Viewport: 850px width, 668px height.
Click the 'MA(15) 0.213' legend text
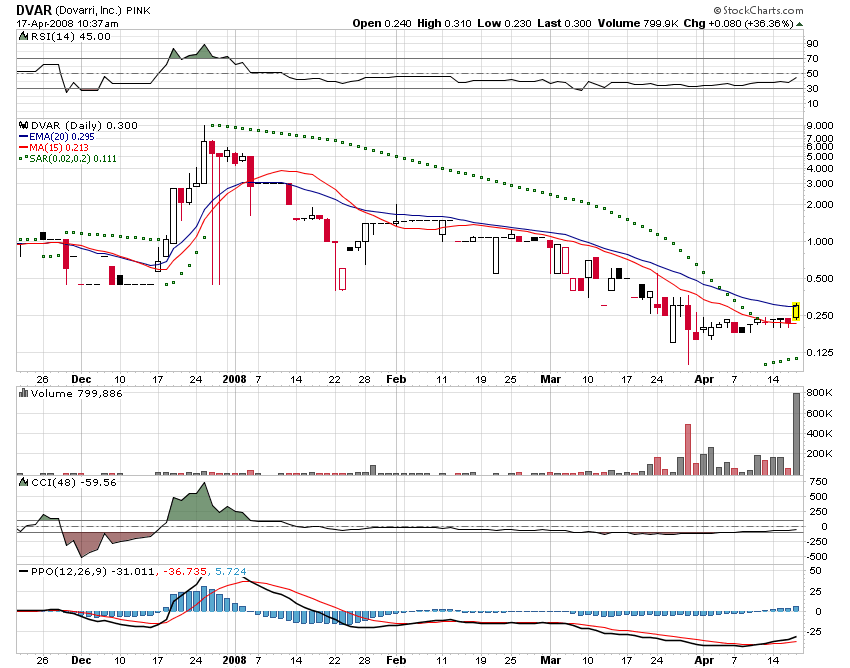tap(59, 147)
